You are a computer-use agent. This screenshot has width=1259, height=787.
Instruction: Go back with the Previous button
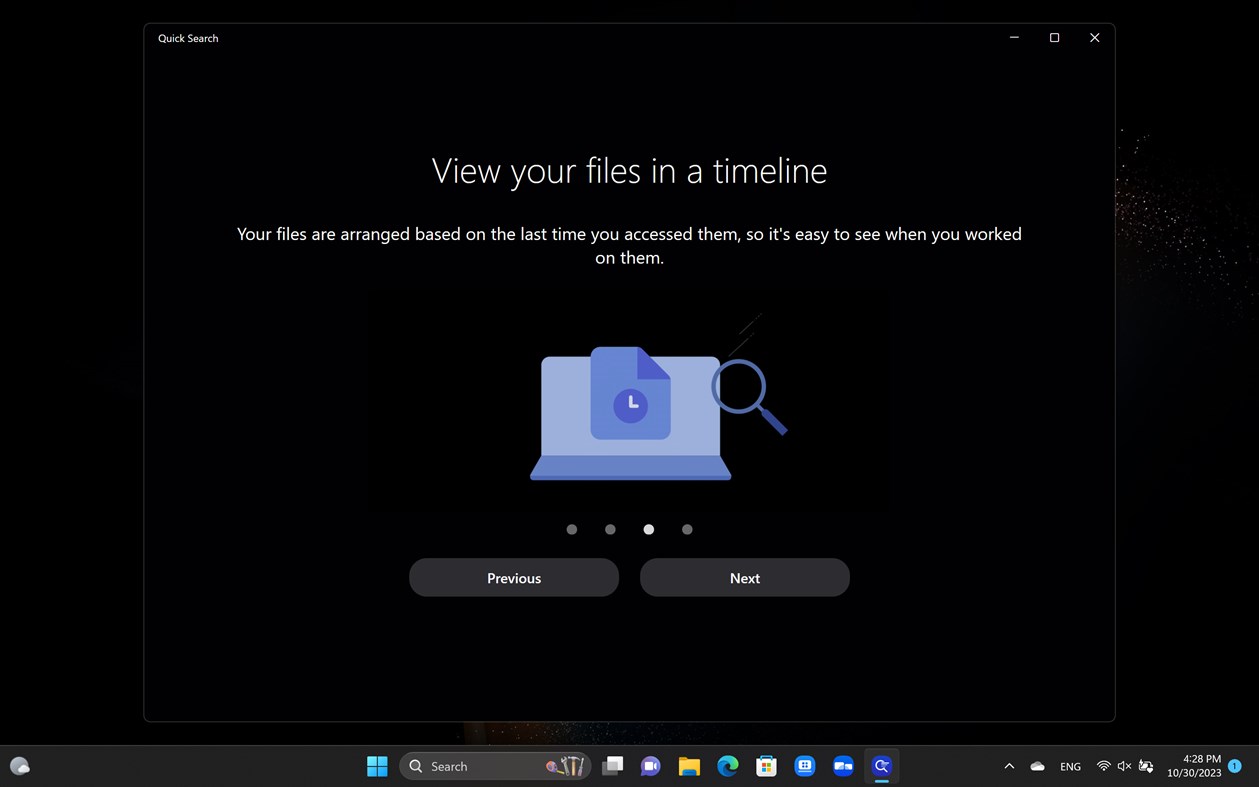pyautogui.click(x=513, y=577)
